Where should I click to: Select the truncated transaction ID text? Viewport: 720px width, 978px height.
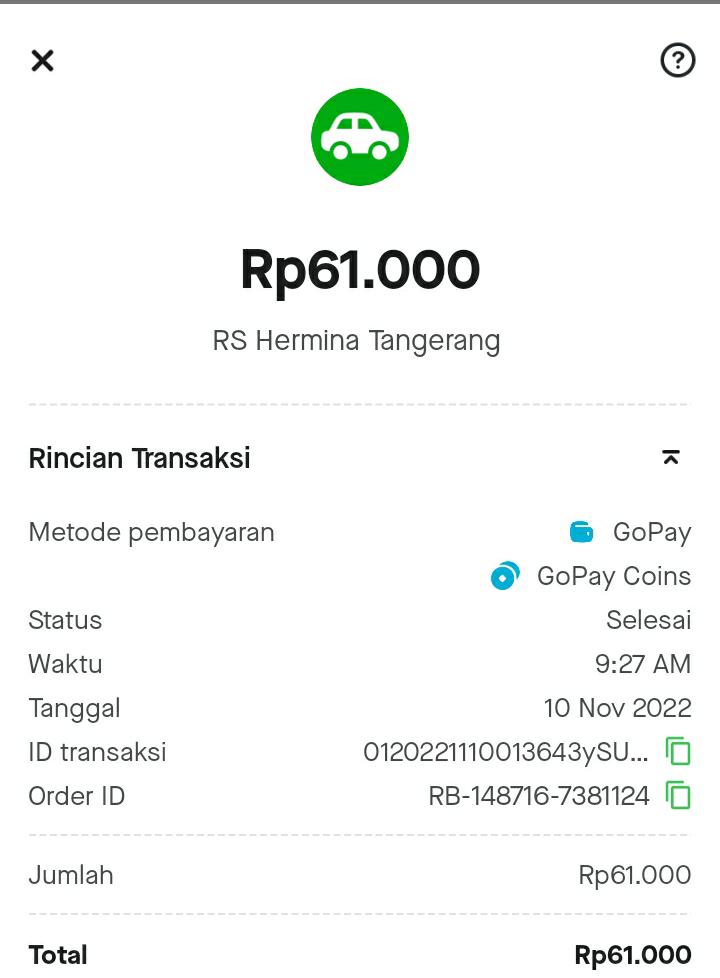click(x=505, y=752)
